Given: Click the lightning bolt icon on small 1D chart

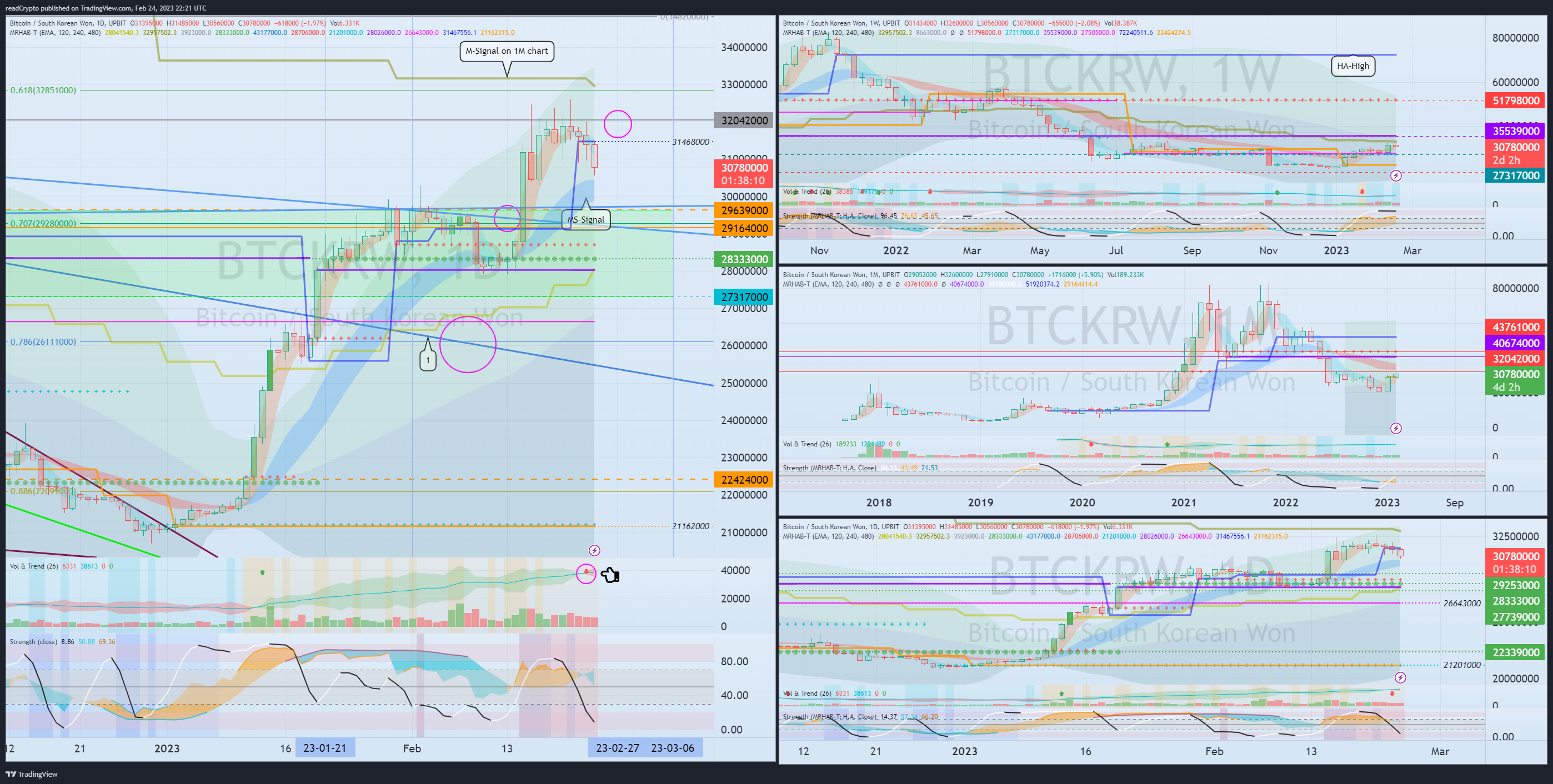Looking at the screenshot, I should point(1400,678).
